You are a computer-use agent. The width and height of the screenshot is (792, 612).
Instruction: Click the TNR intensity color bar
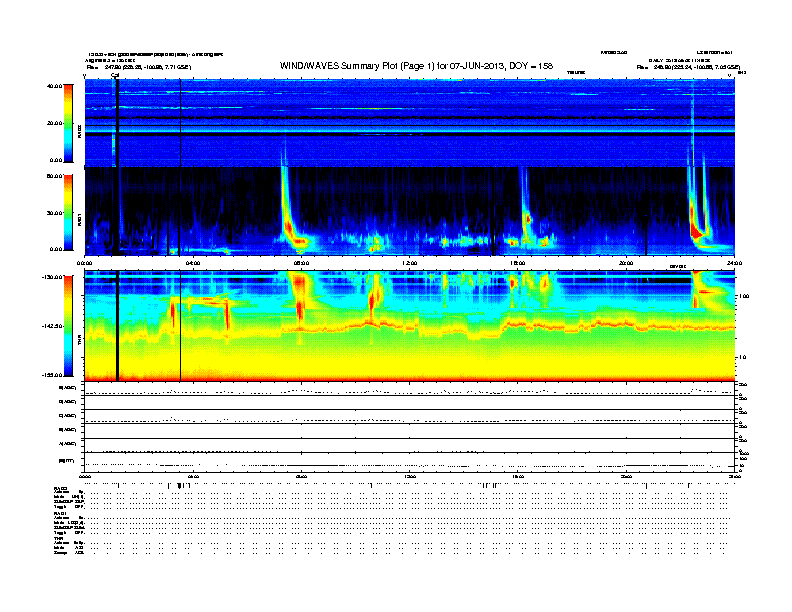68,326
